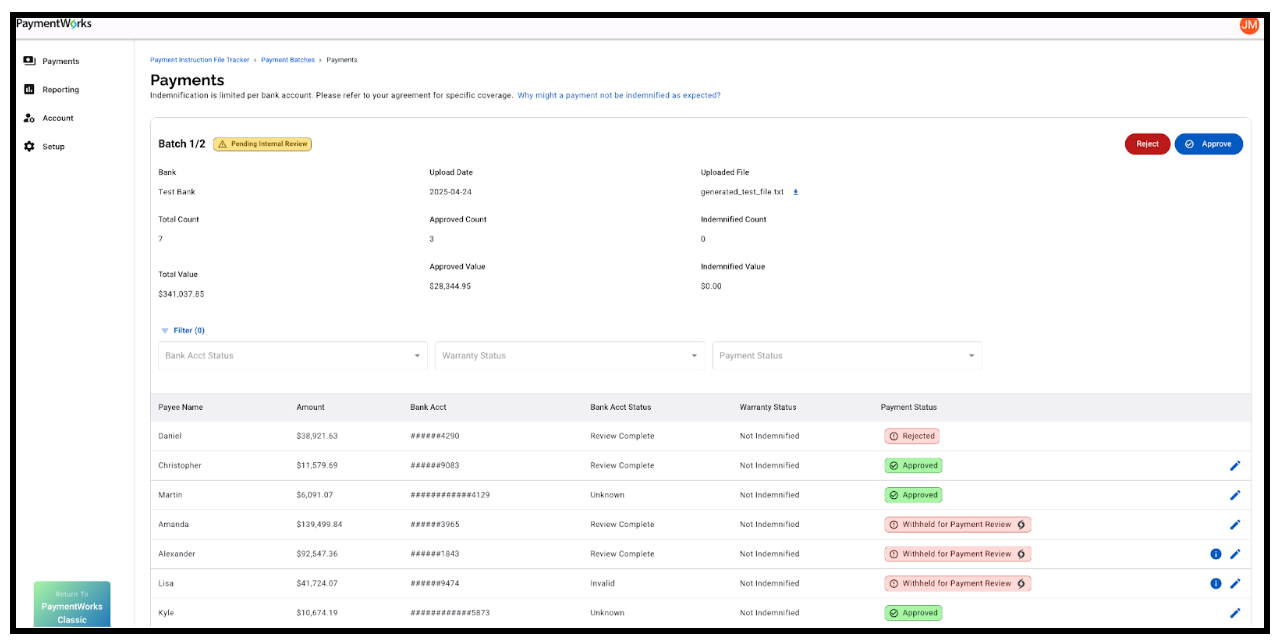This screenshot has height=640, width=1273.
Task: Sort by Amount column header
Action: tap(311, 407)
